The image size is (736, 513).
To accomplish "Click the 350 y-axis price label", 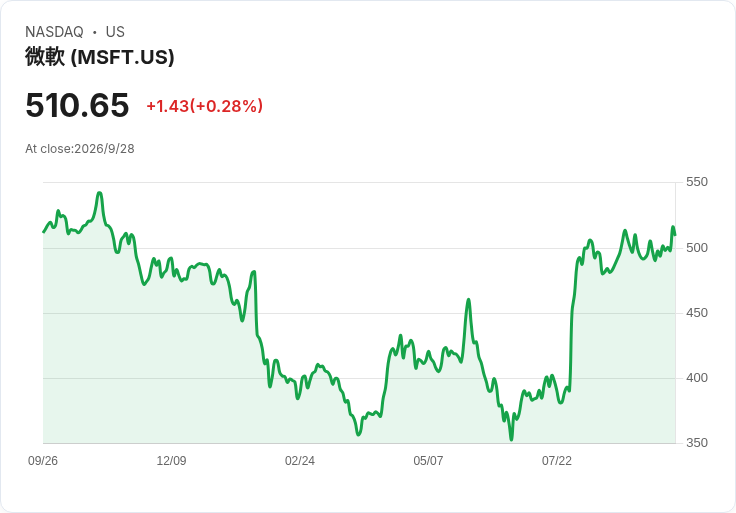I will pos(697,443).
